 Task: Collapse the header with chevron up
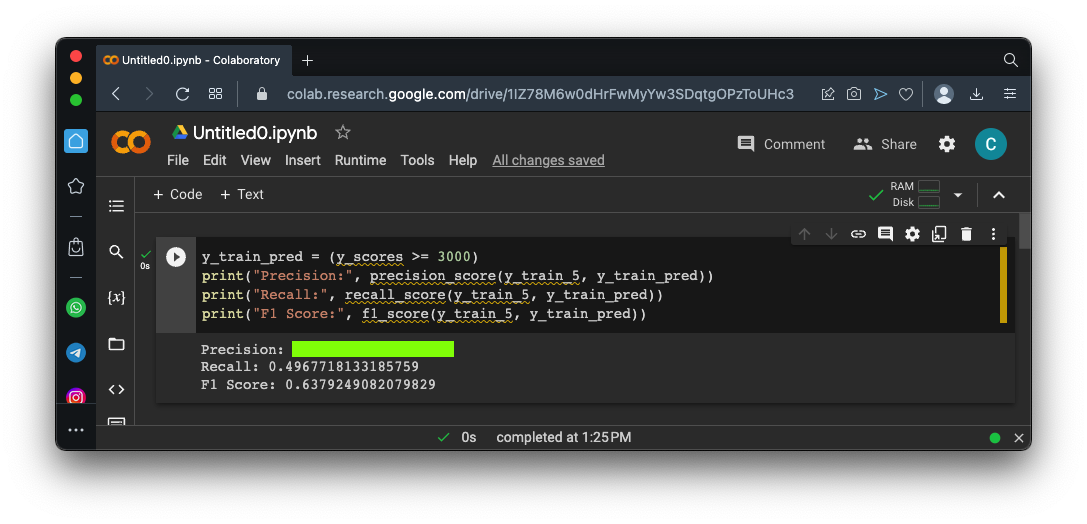[x=998, y=195]
